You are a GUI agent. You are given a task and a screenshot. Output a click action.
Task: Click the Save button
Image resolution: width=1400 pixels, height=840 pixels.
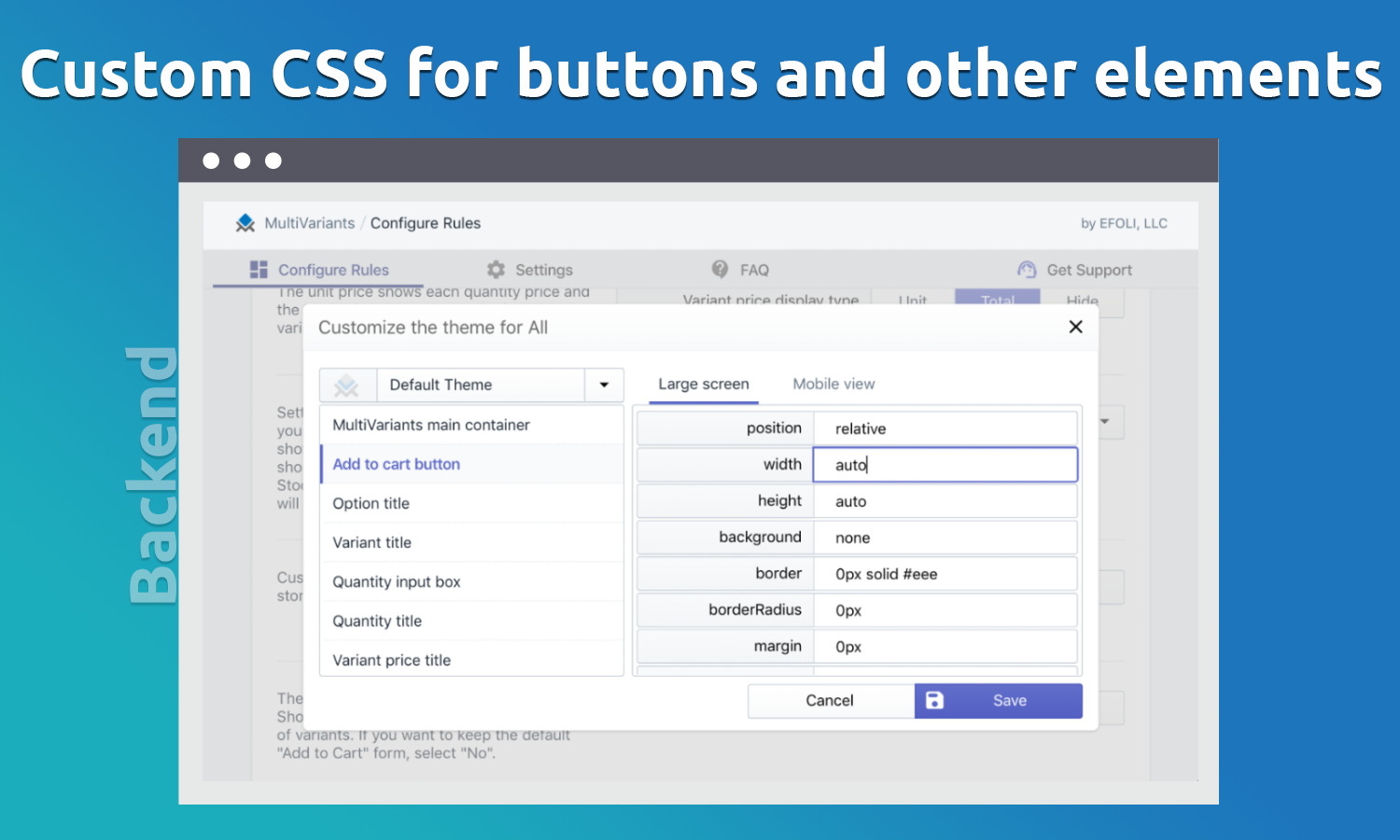999,701
